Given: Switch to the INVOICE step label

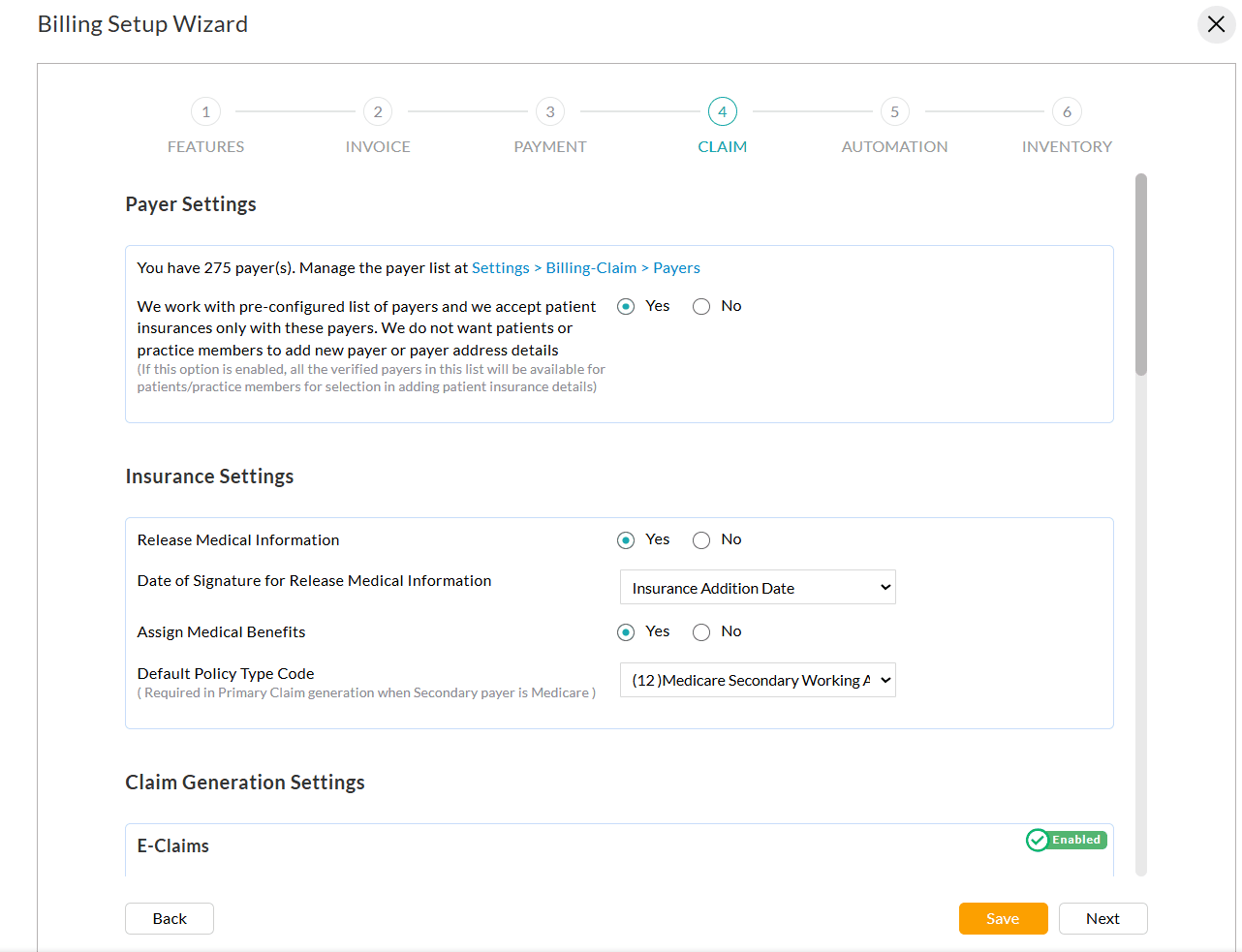Looking at the screenshot, I should (x=378, y=146).
